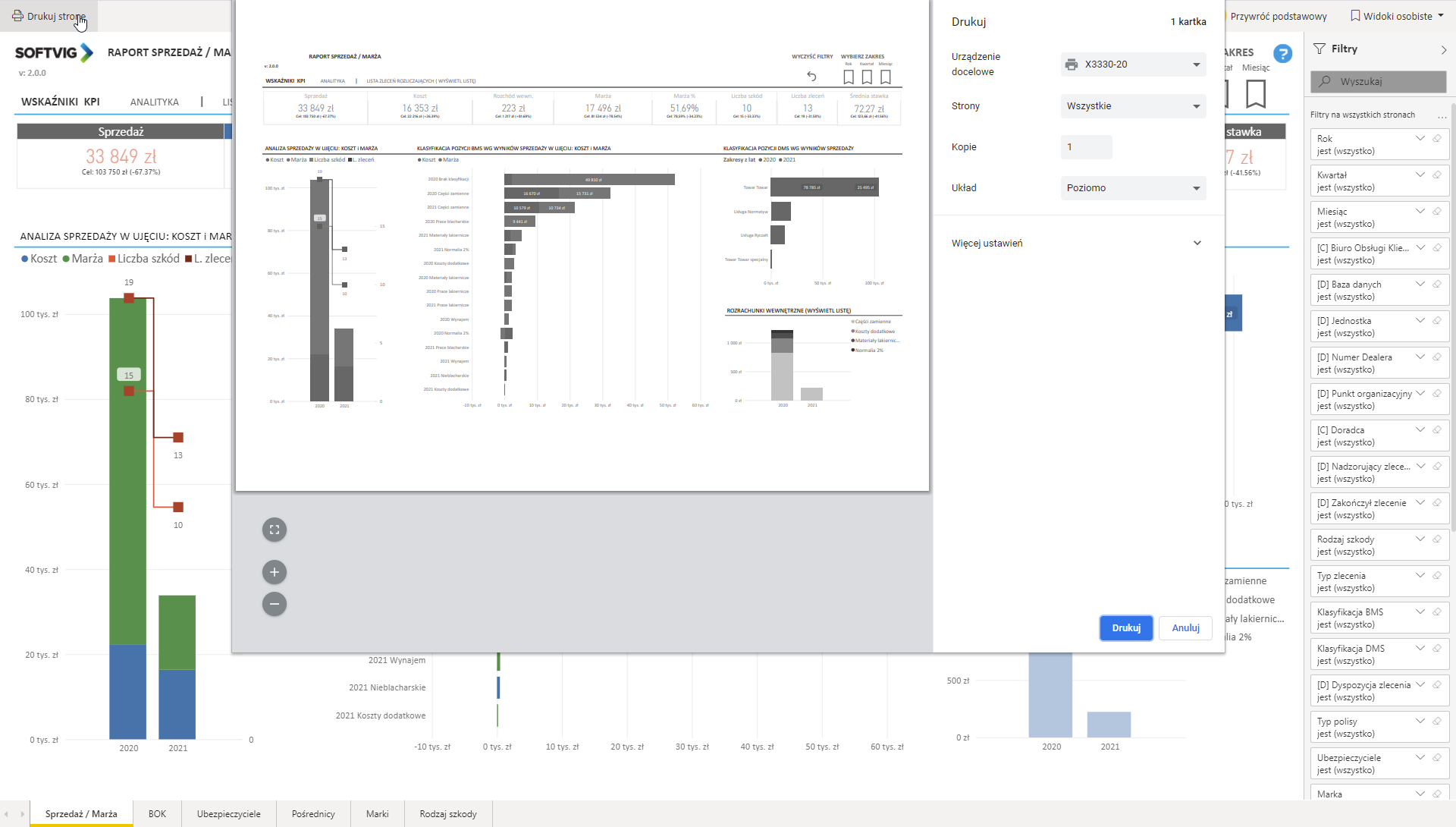Zoom in print preview with plus button

pos(275,572)
